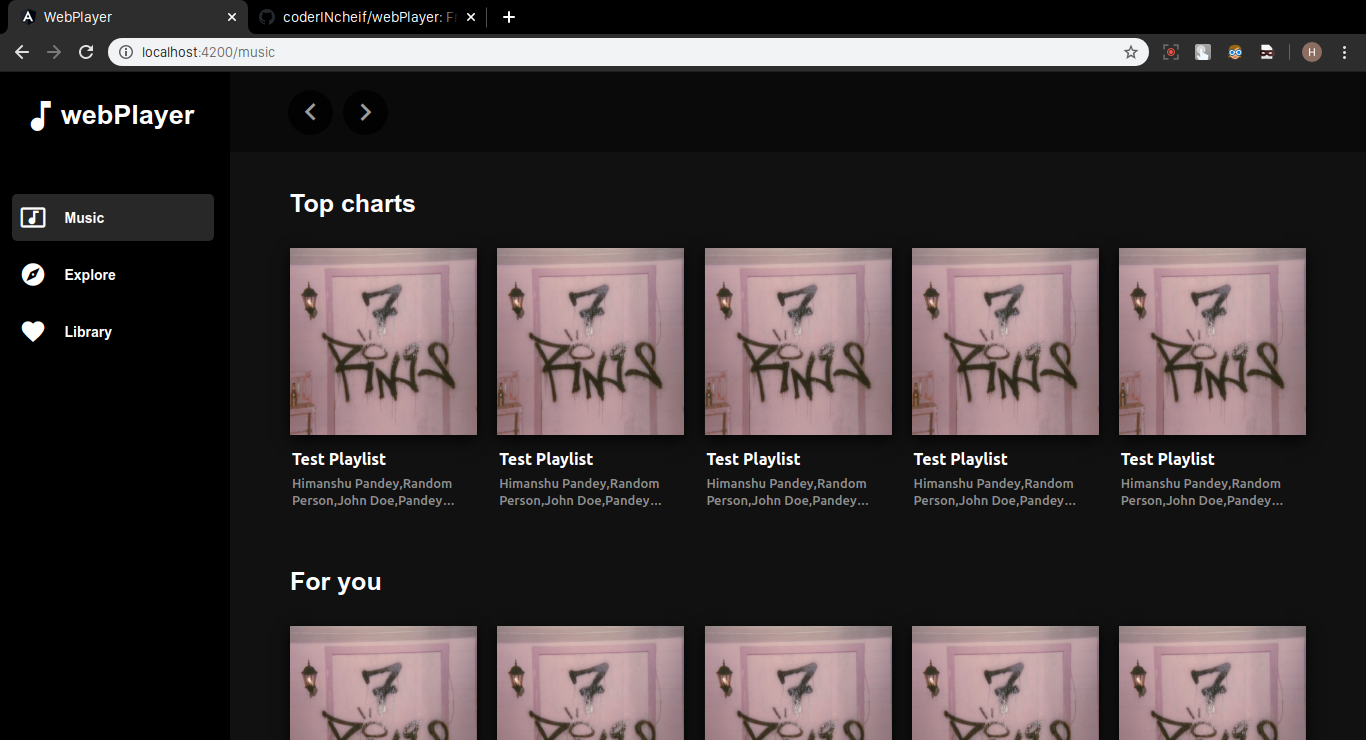
Task: Bookmark this page with the star icon
Action: click(1131, 52)
